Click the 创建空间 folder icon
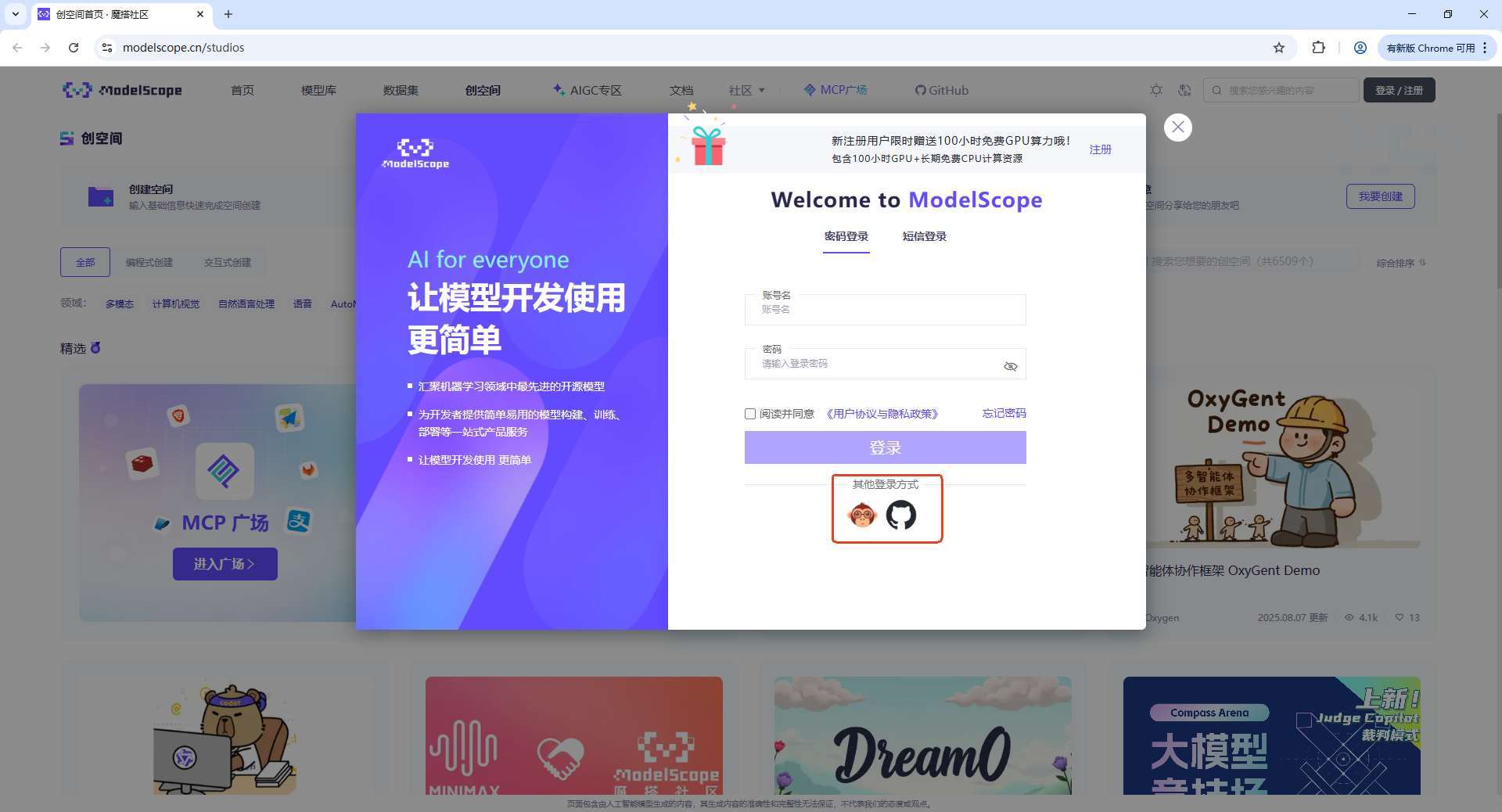Image resolution: width=1502 pixels, height=812 pixels. (x=101, y=196)
